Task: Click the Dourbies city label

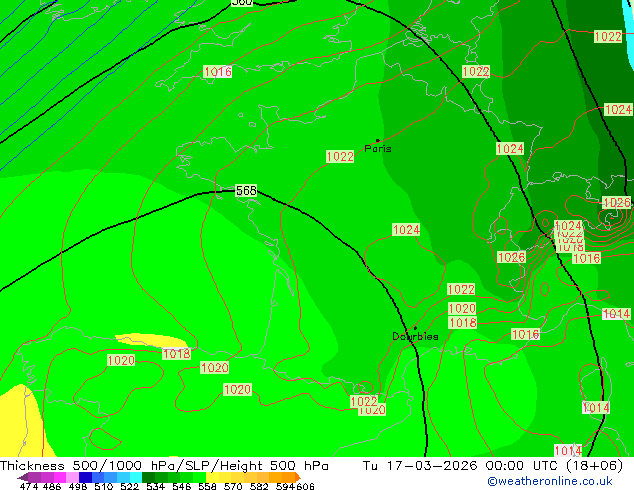Action: [415, 336]
